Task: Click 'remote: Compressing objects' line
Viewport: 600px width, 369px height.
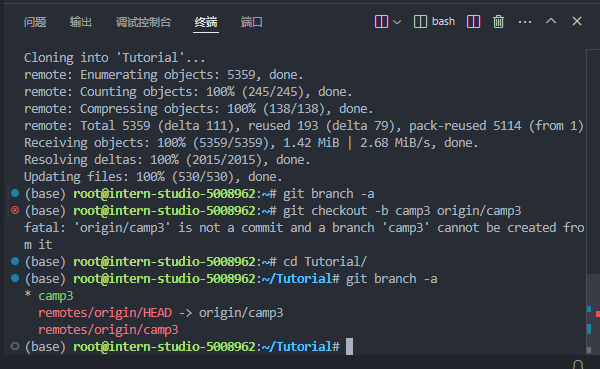Action: [x=199, y=109]
